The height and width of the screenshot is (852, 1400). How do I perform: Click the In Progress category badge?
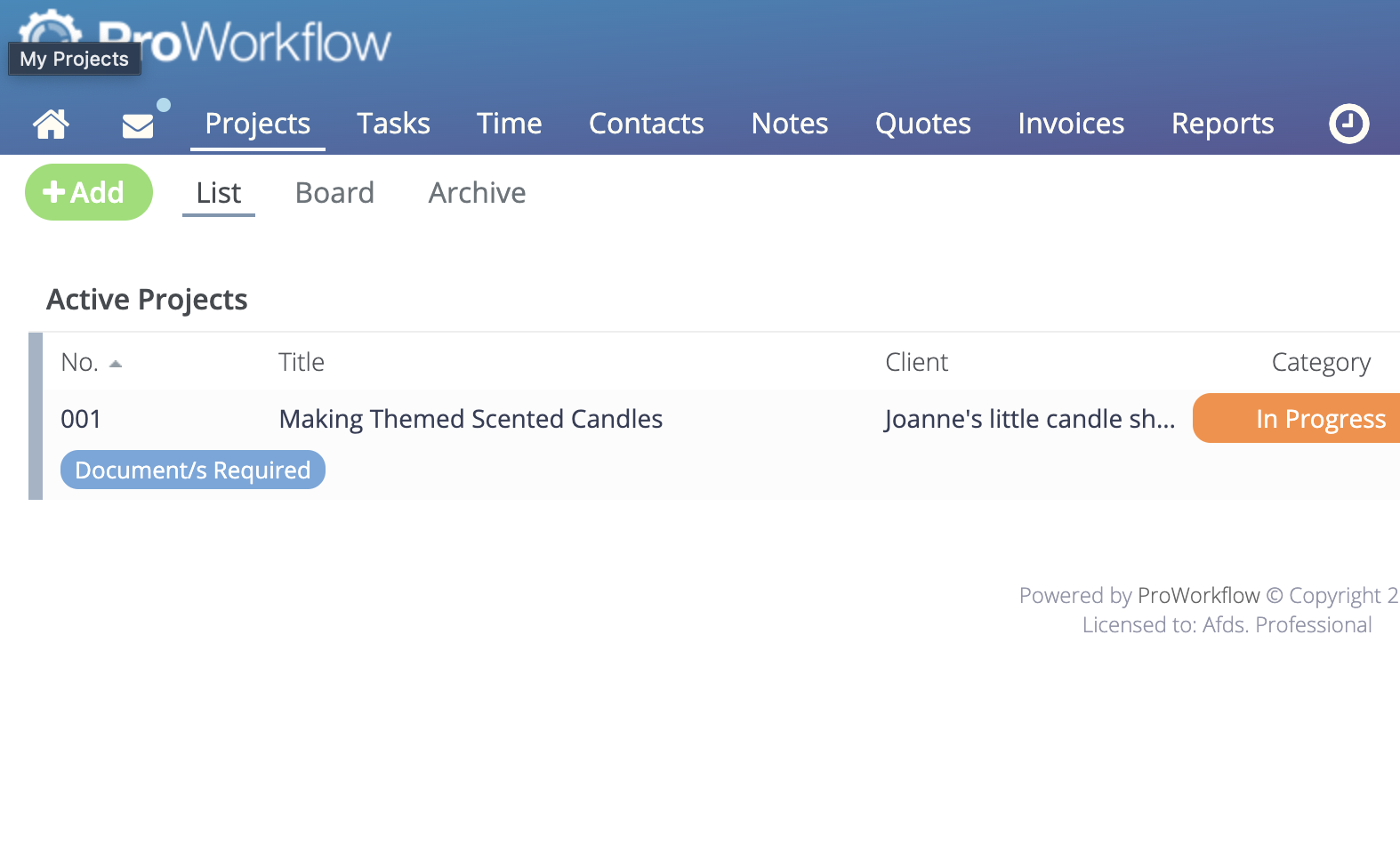click(x=1297, y=418)
